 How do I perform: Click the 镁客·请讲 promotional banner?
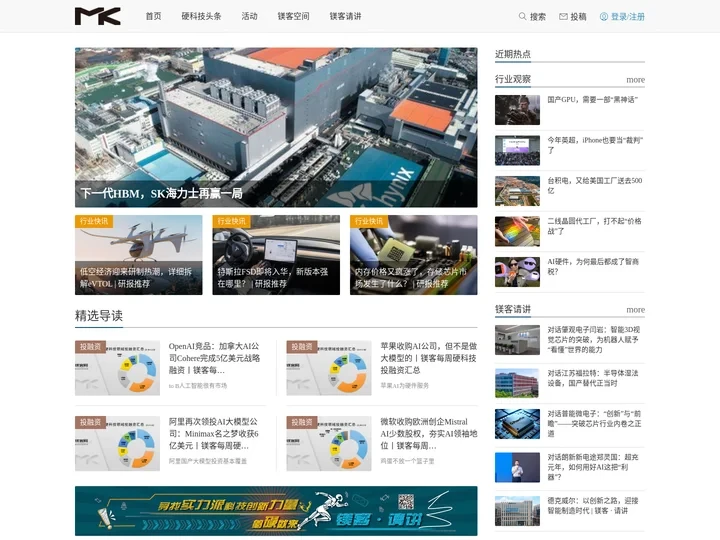click(276, 511)
